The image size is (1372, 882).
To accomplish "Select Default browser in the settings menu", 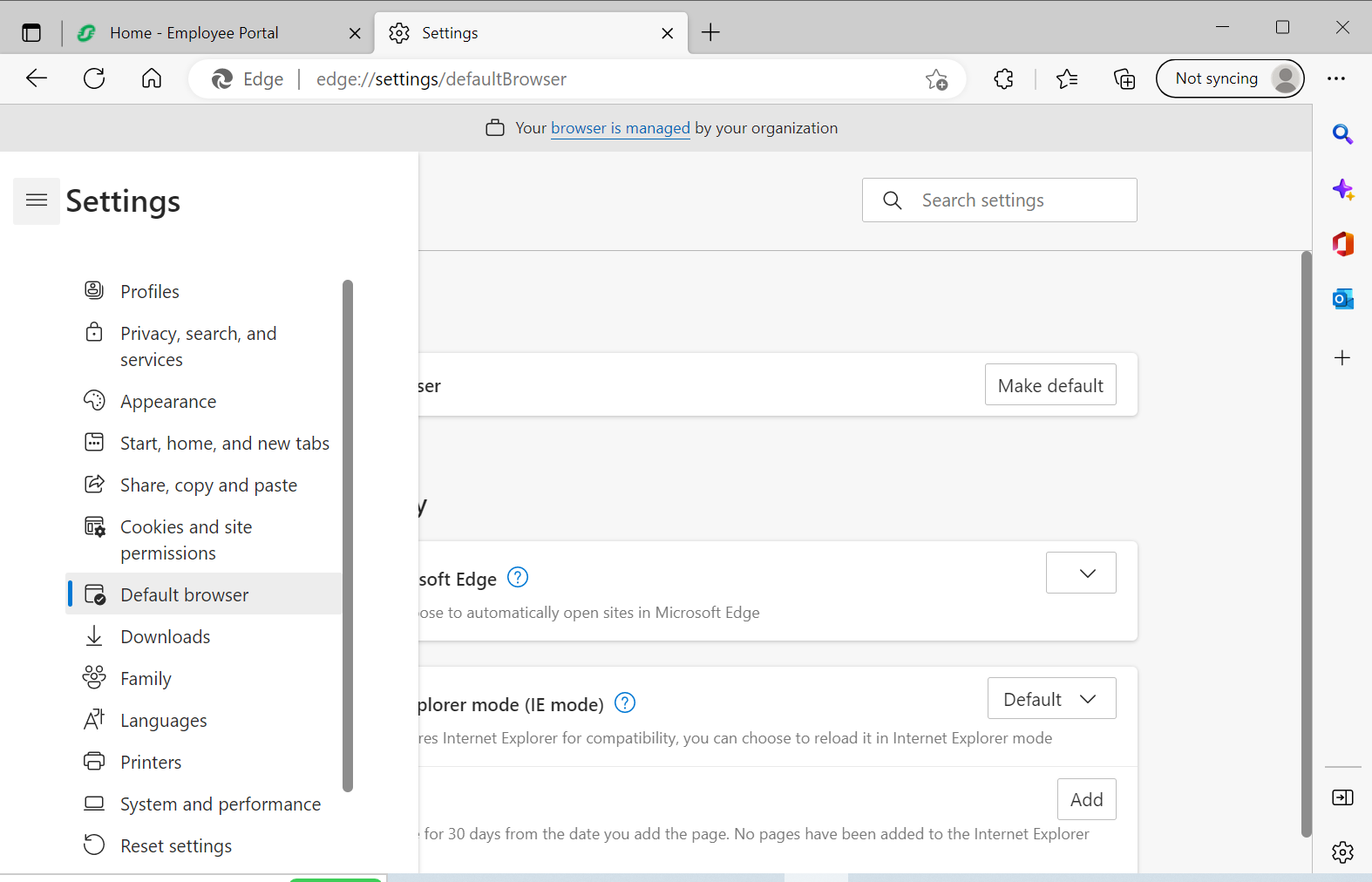I will tap(204, 594).
